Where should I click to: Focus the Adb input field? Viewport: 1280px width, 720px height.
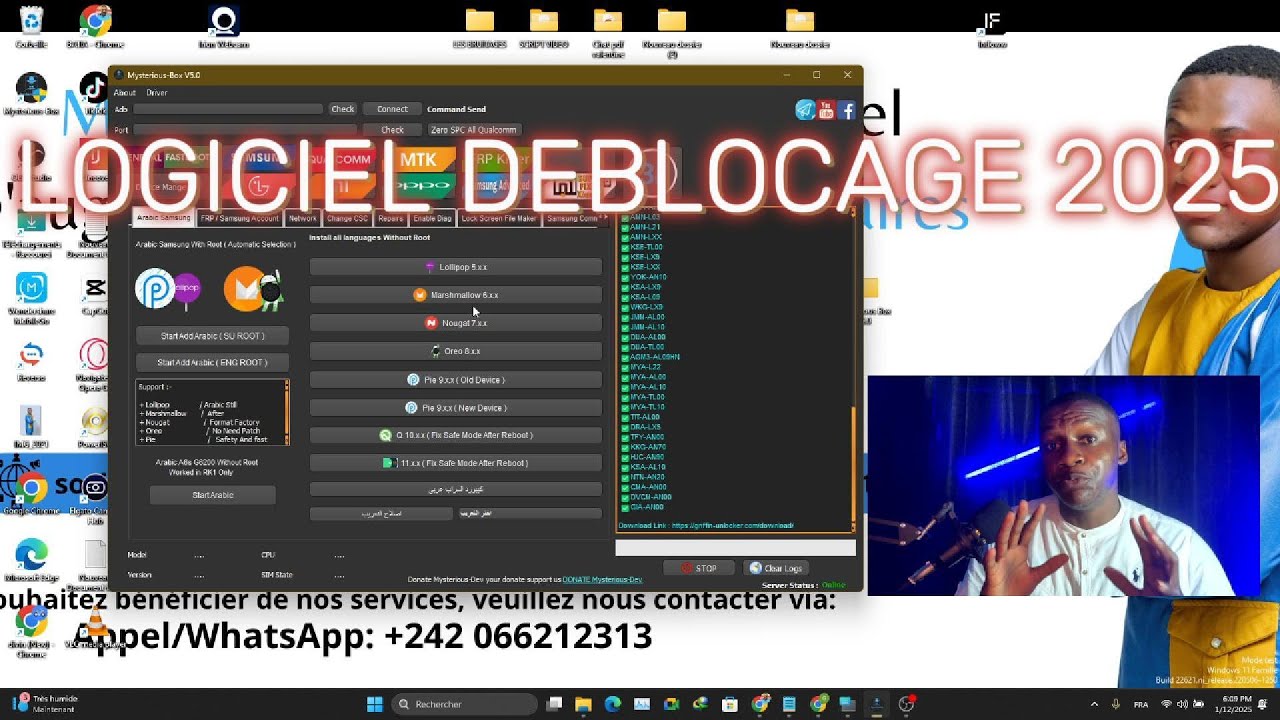pyautogui.click(x=228, y=109)
